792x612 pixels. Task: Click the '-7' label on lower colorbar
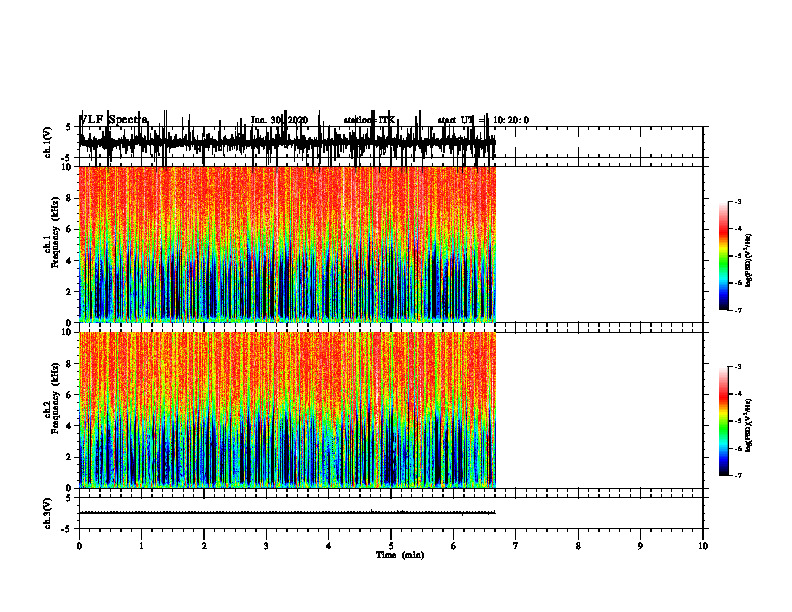(738, 476)
